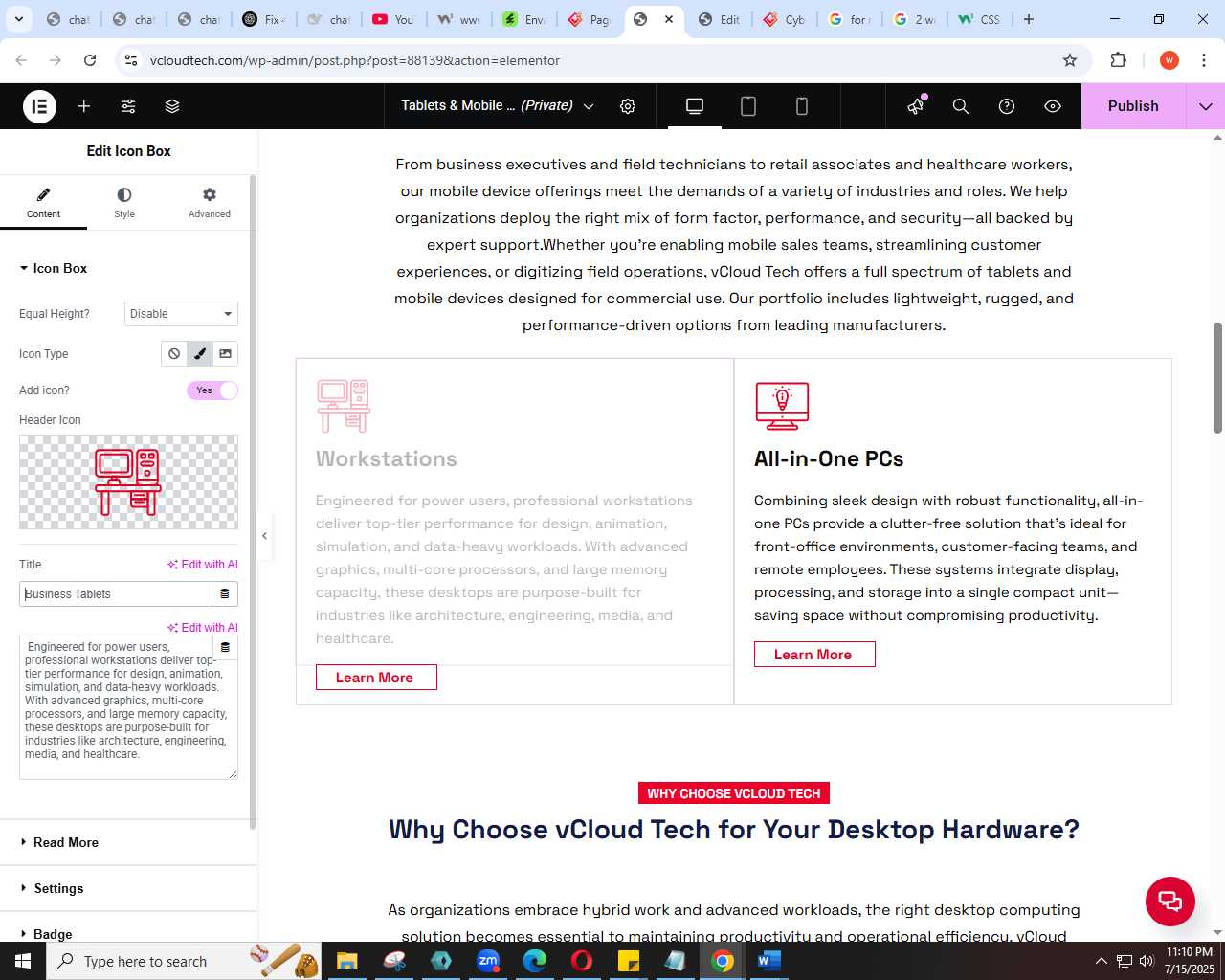
Task: Open browser Extensions puzzle icon
Action: pyautogui.click(x=1118, y=60)
